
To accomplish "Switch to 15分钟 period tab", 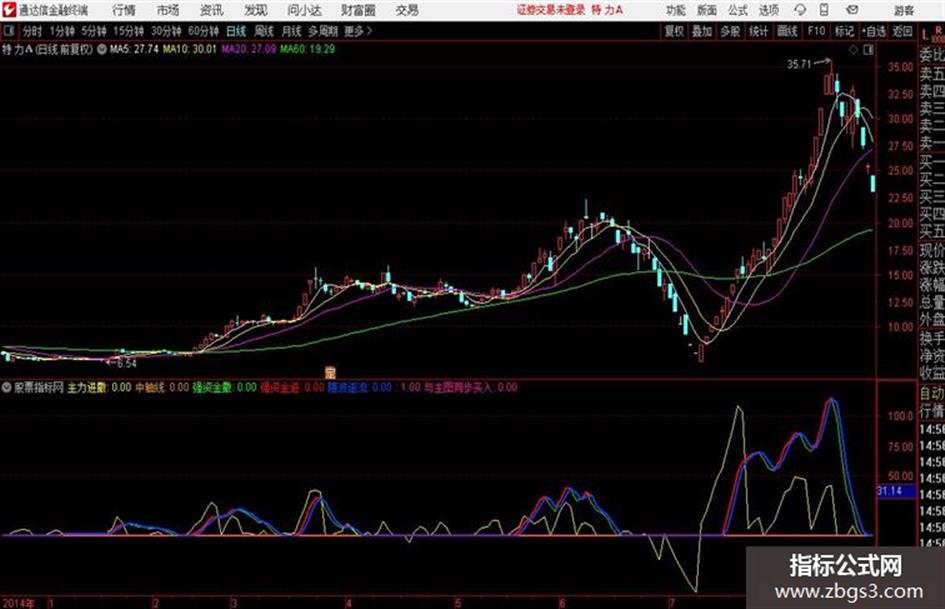I will 129,31.
